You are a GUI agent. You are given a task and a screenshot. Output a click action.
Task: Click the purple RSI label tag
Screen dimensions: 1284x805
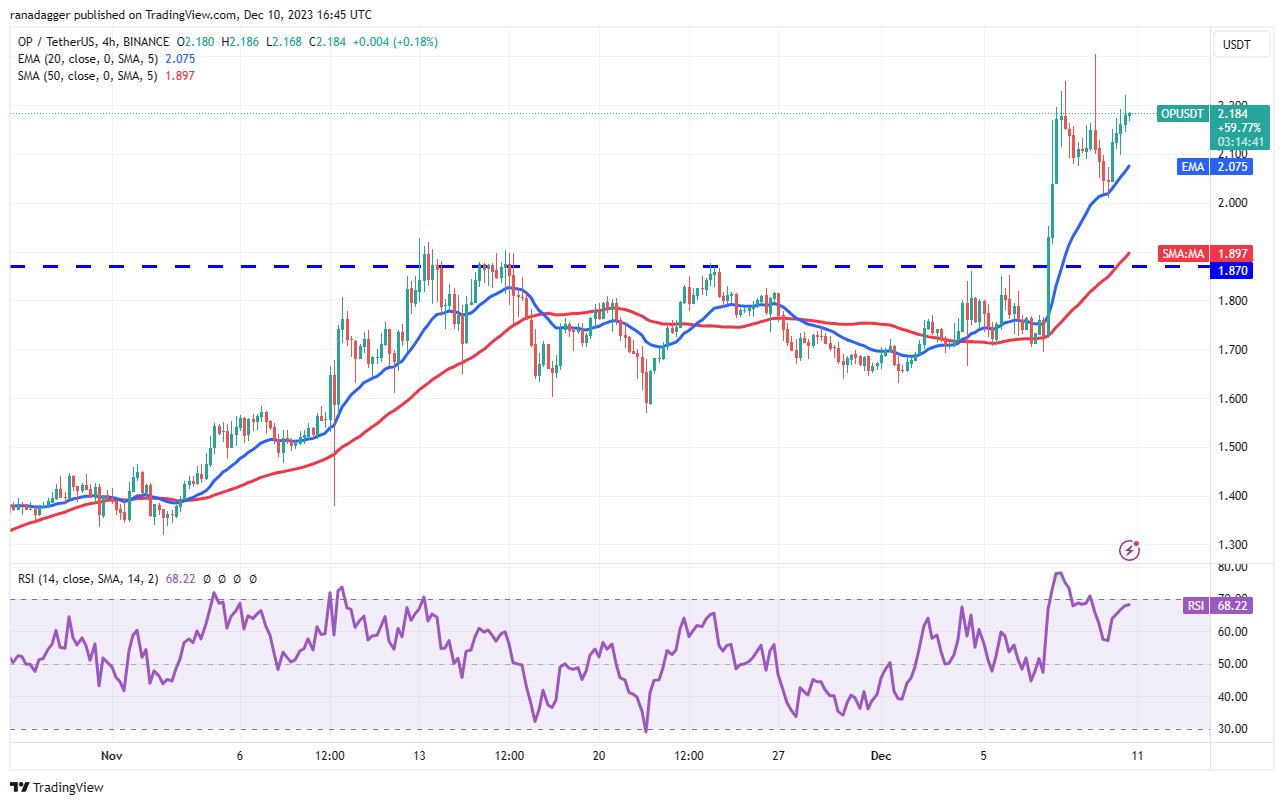pos(1195,605)
